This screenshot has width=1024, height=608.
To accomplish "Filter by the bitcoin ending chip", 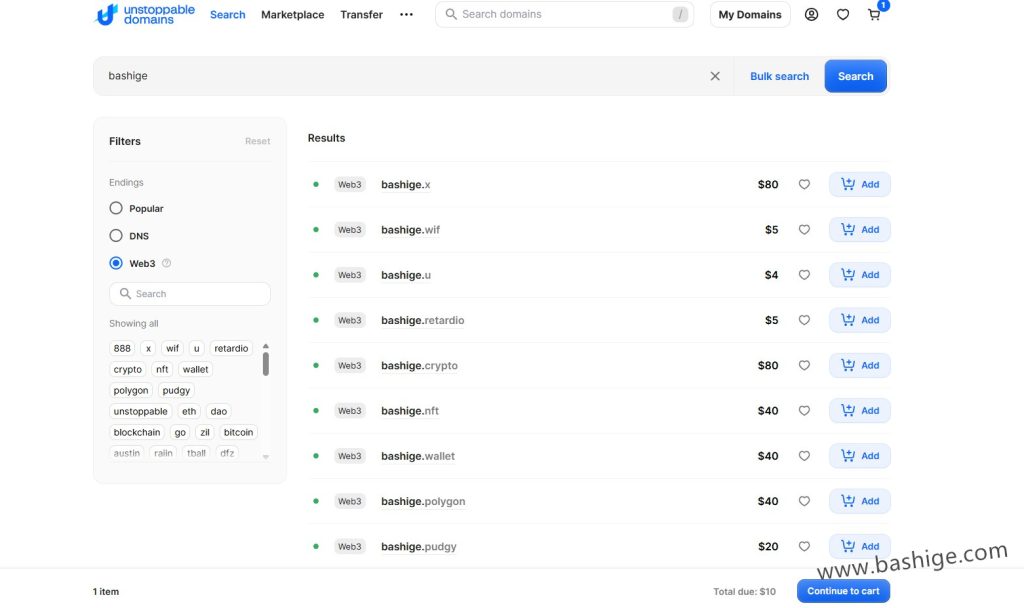I will [238, 432].
